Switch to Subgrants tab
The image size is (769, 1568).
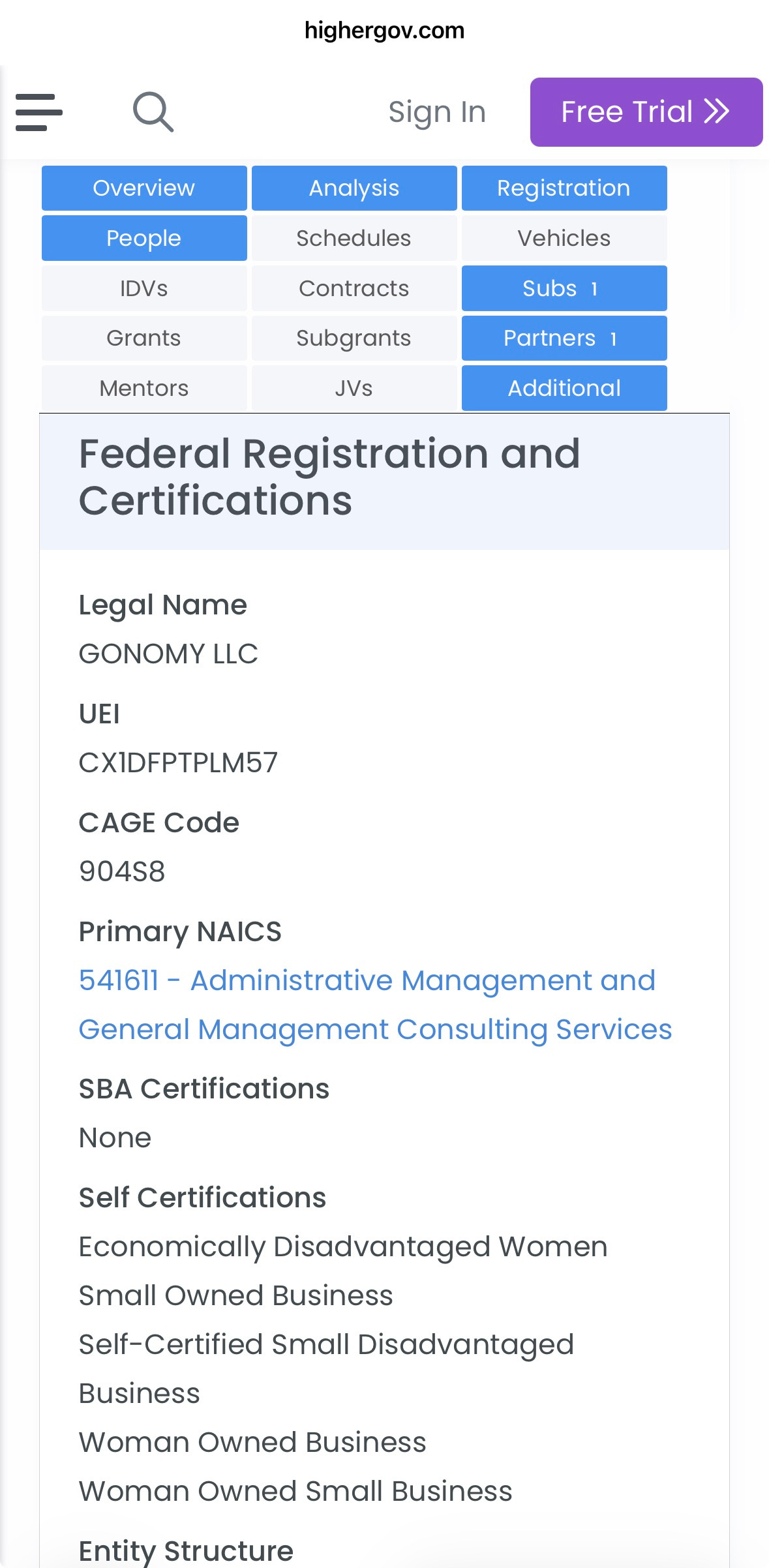point(354,339)
